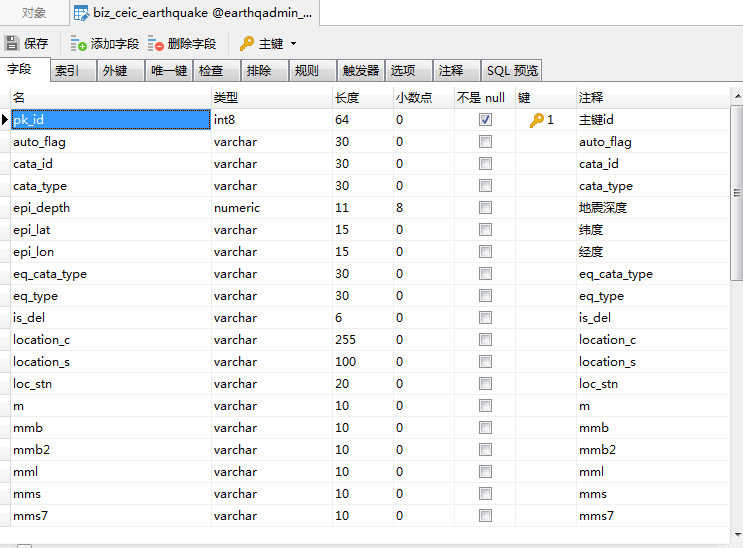
Task: Check Not Null for cata_id
Action: (x=485, y=164)
